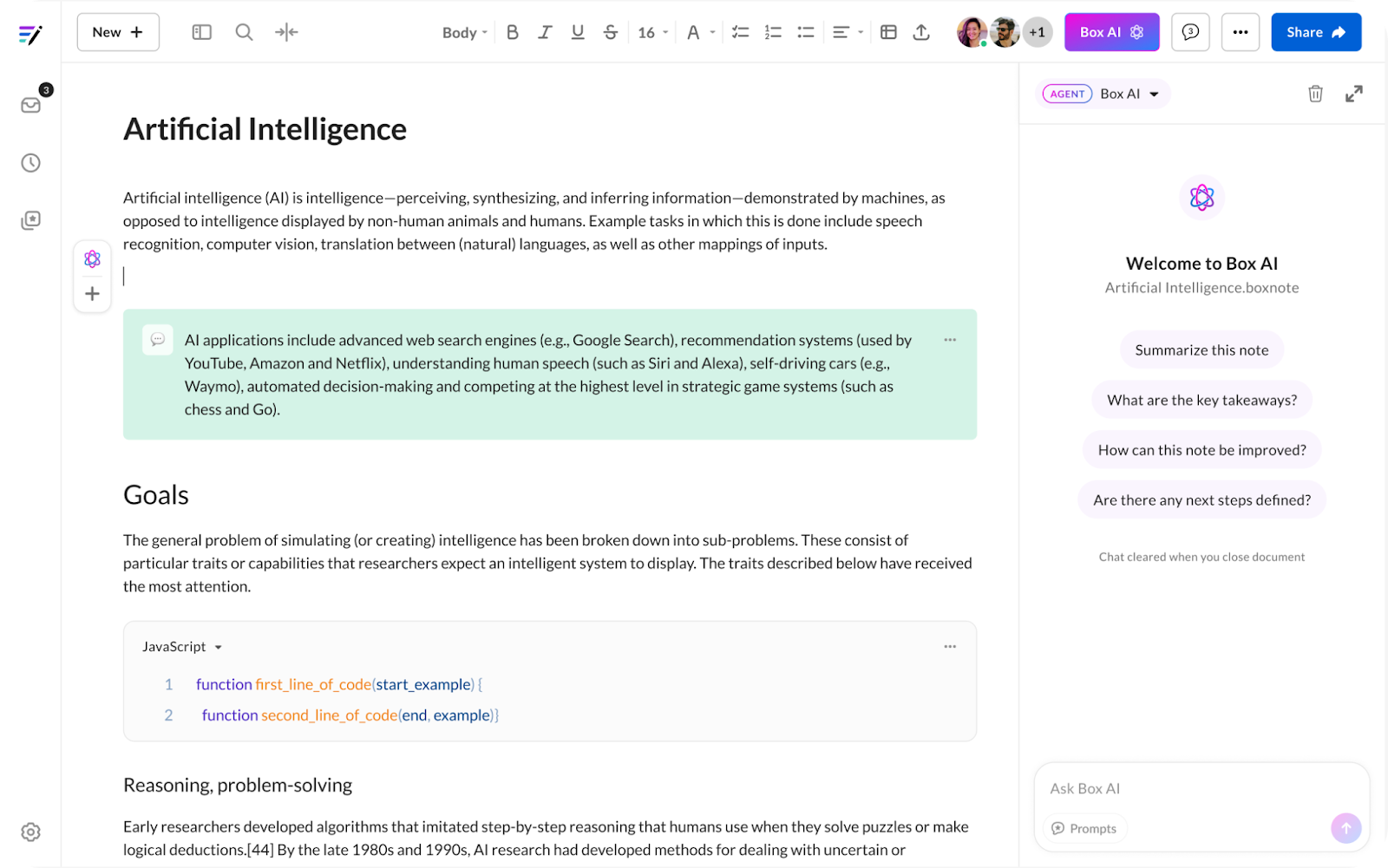Screen dimensions: 1388x868
Task: Open the font size 16 dropdown
Action: coord(653,32)
